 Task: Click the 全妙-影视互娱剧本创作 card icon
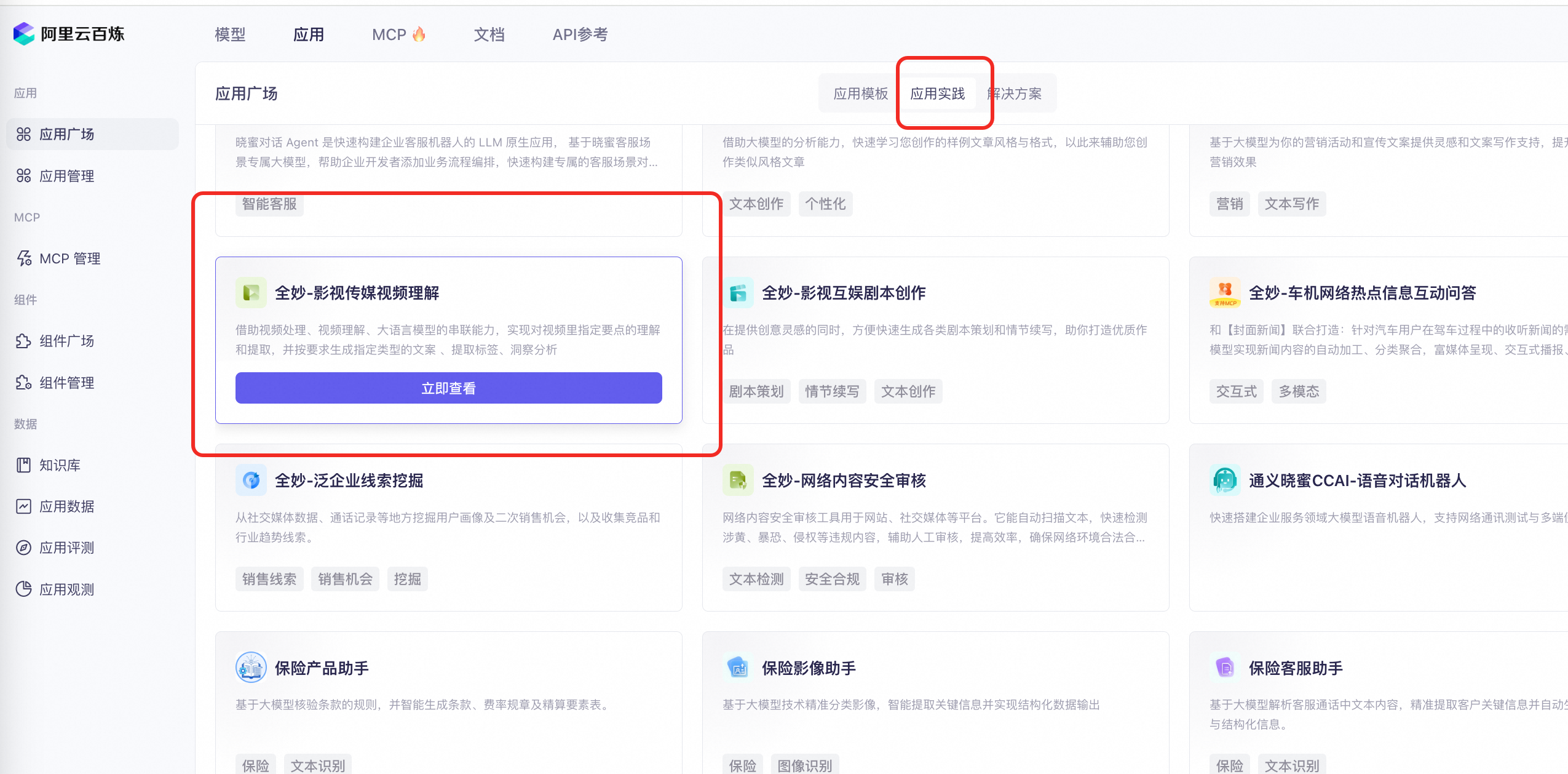(x=738, y=293)
